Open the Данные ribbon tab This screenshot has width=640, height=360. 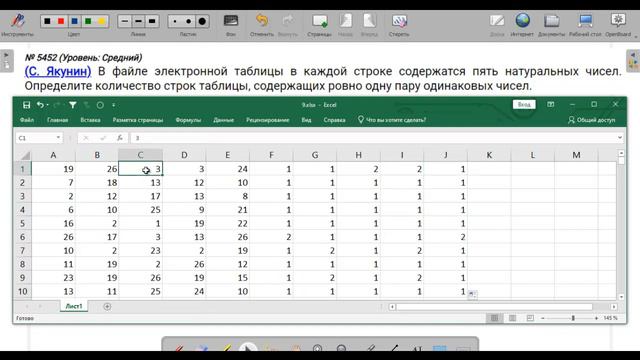[224, 120]
